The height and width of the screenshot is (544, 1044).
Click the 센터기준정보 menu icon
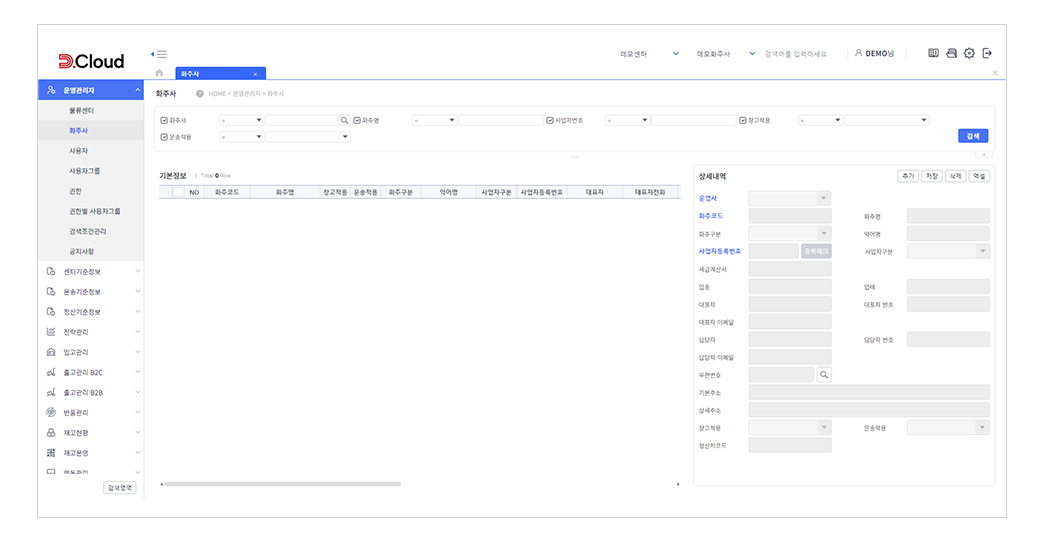pyautogui.click(x=51, y=272)
